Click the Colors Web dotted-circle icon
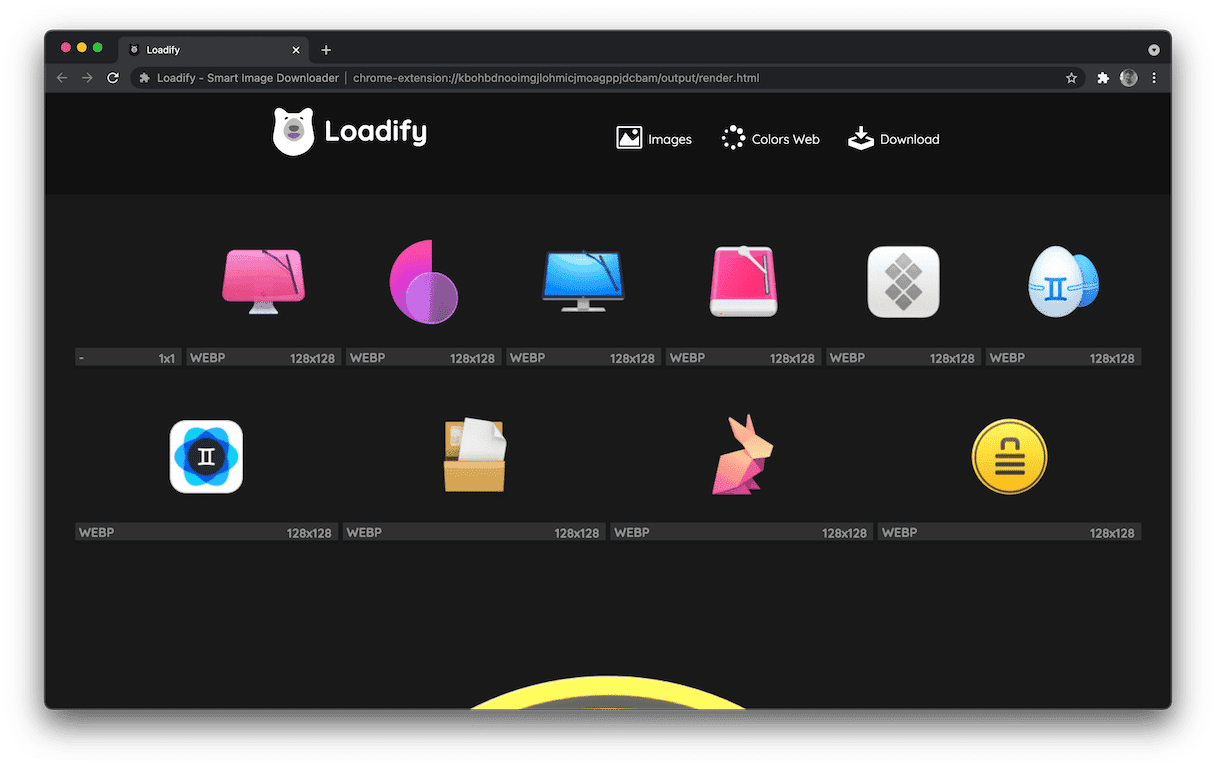Image resolution: width=1216 pixels, height=768 pixels. (734, 138)
